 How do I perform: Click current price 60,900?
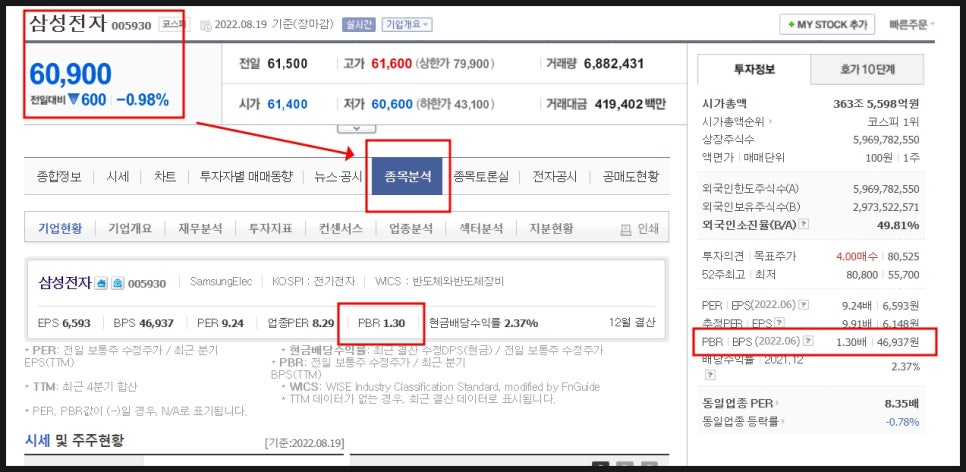(70, 74)
